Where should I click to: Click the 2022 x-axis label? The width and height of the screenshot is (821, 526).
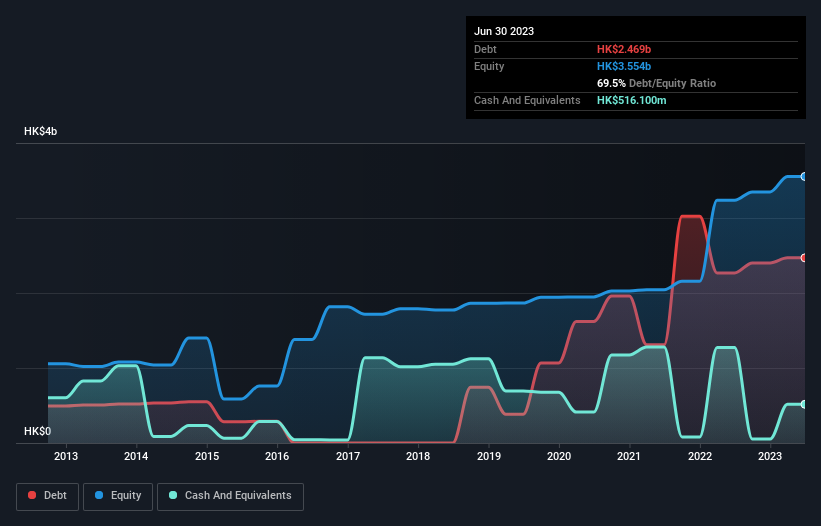click(x=700, y=456)
